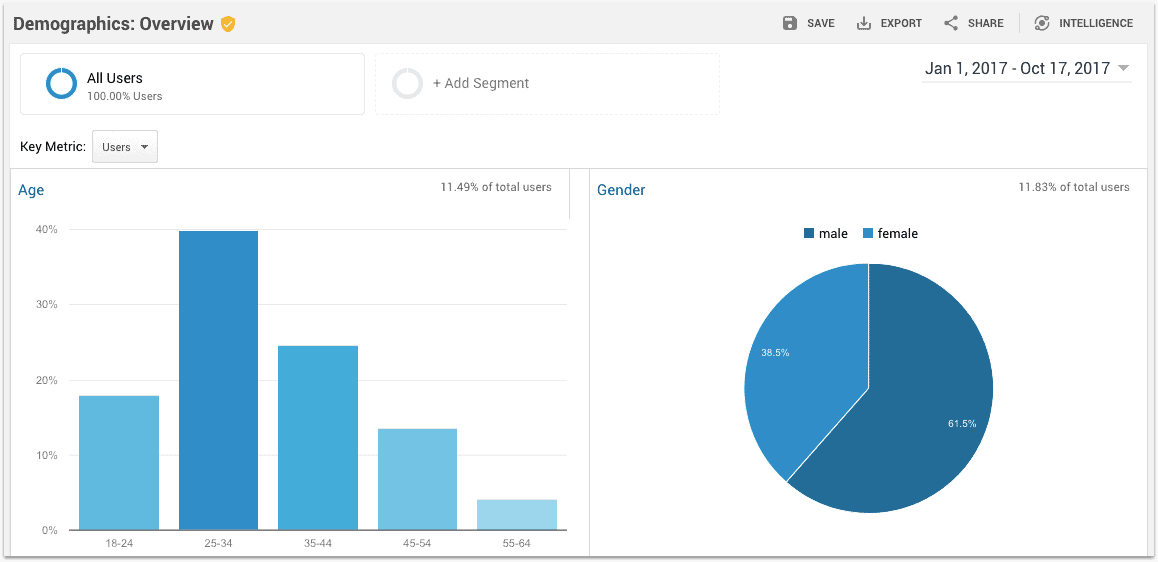Click the Save floppy disk icon
Viewport: 1158px width, 562px height.
point(790,23)
